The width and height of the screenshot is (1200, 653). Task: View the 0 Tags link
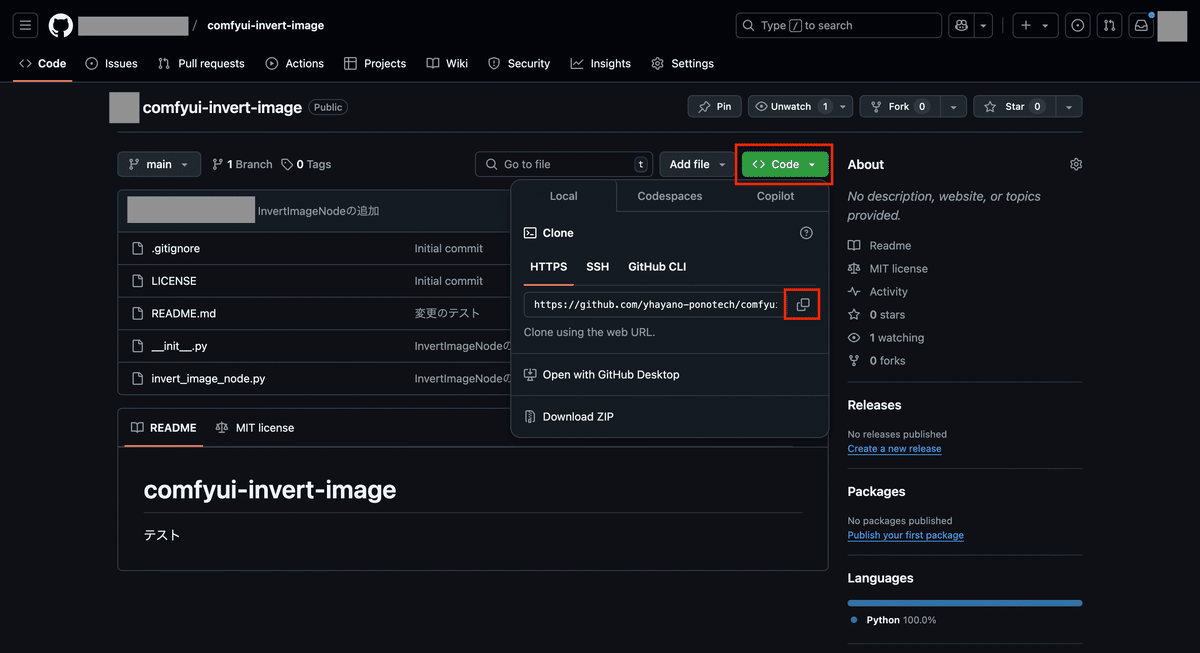(306, 164)
